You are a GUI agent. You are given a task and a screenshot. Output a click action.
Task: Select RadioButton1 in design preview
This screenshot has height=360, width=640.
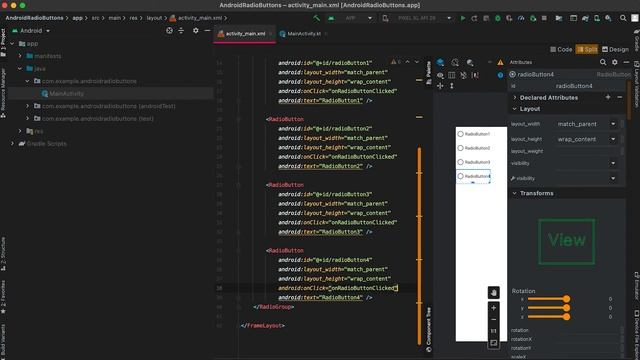(473, 134)
